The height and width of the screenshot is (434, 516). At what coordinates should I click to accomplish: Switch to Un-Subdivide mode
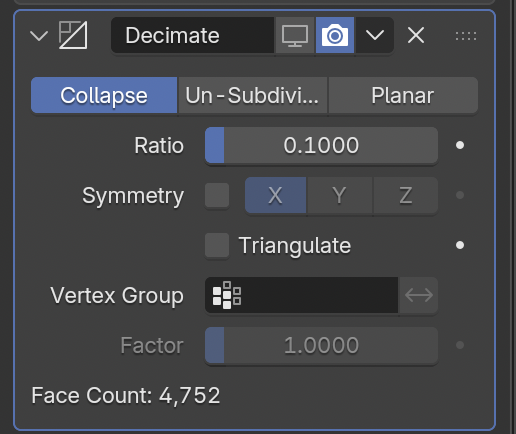253,95
